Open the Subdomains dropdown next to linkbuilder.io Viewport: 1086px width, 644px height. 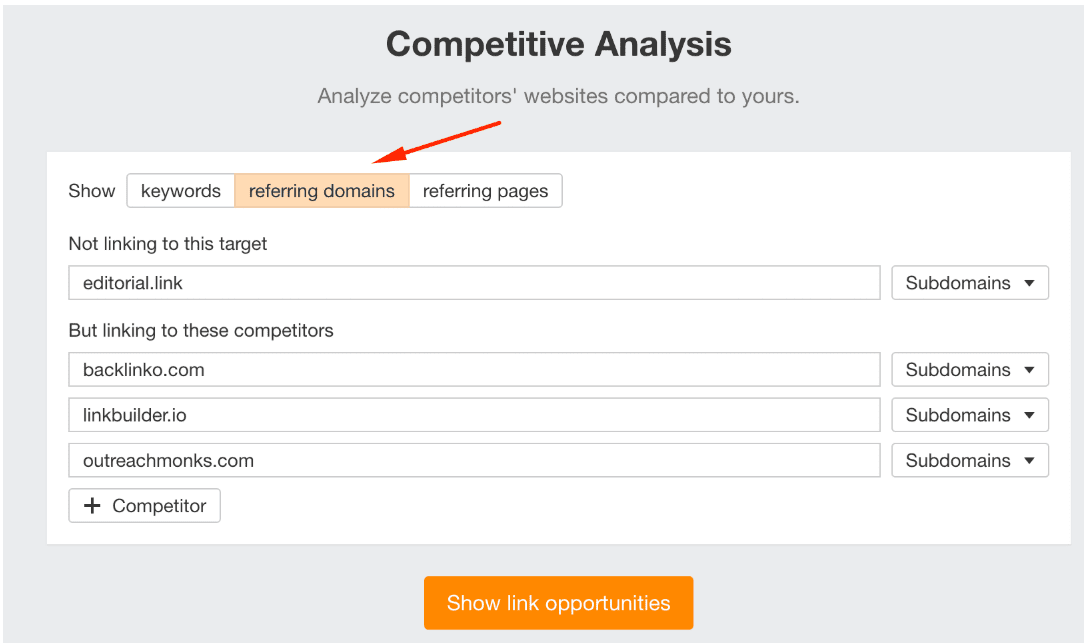[968, 414]
